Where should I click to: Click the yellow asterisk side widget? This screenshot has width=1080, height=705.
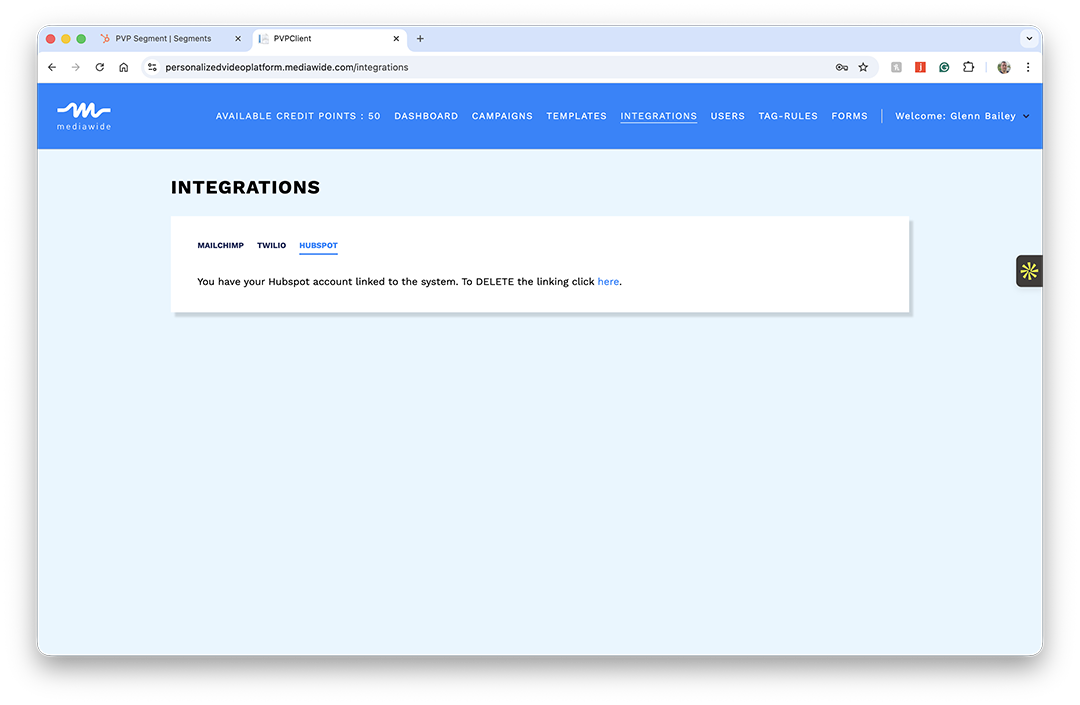[x=1029, y=271]
